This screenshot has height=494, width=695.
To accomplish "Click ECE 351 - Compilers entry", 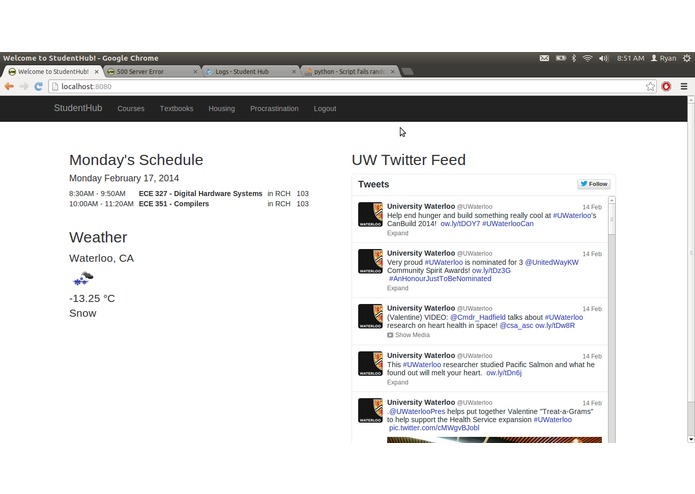I will (174, 204).
